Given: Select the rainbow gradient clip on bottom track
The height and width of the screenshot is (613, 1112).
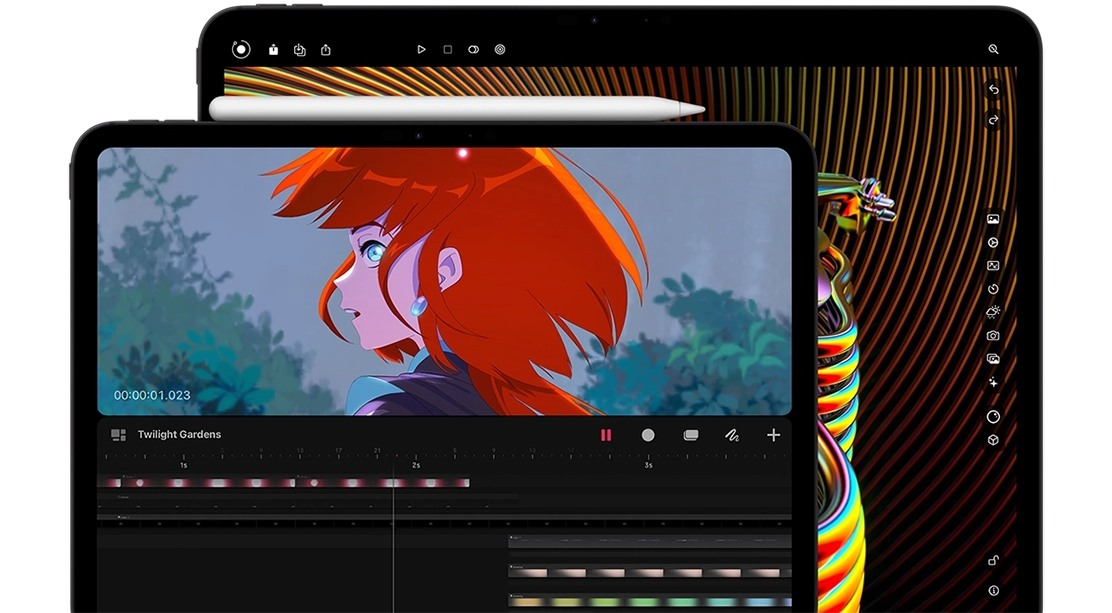Looking at the screenshot, I should [x=650, y=602].
